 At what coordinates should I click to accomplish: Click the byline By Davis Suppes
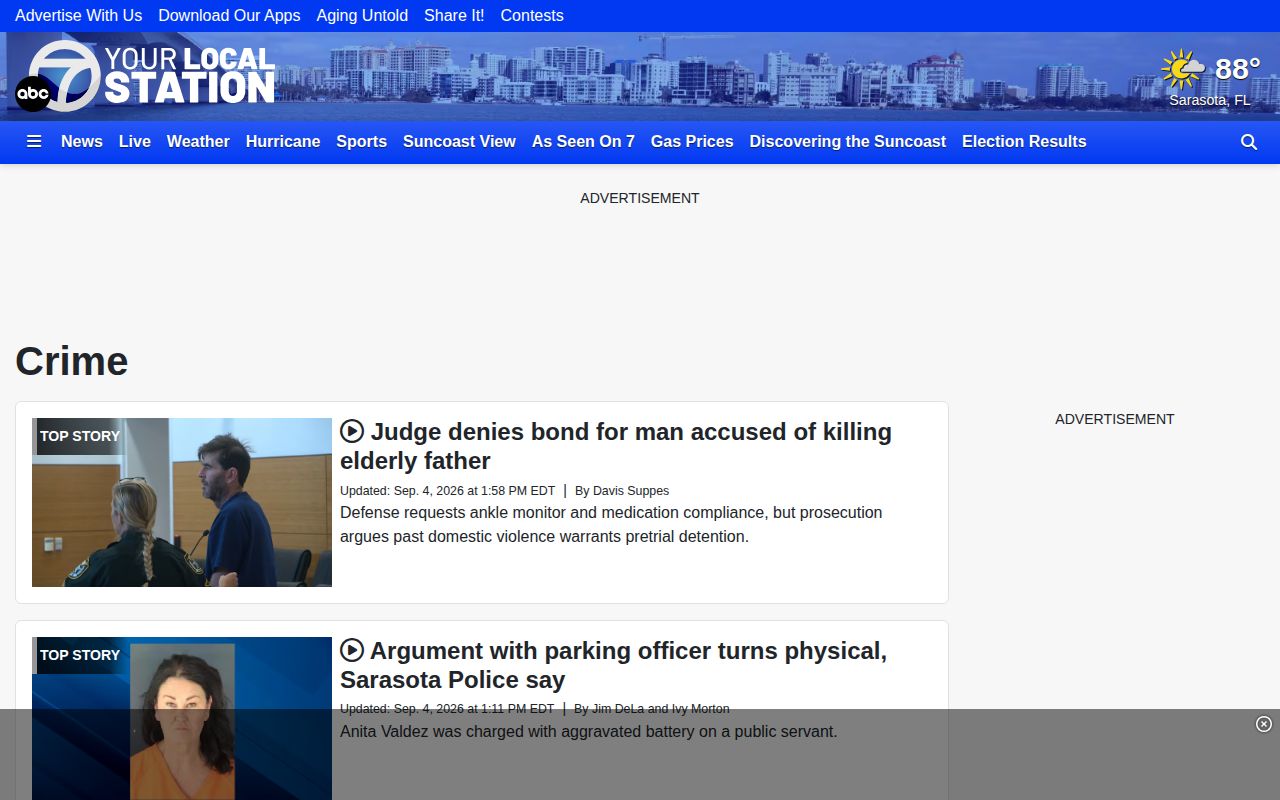click(x=622, y=490)
